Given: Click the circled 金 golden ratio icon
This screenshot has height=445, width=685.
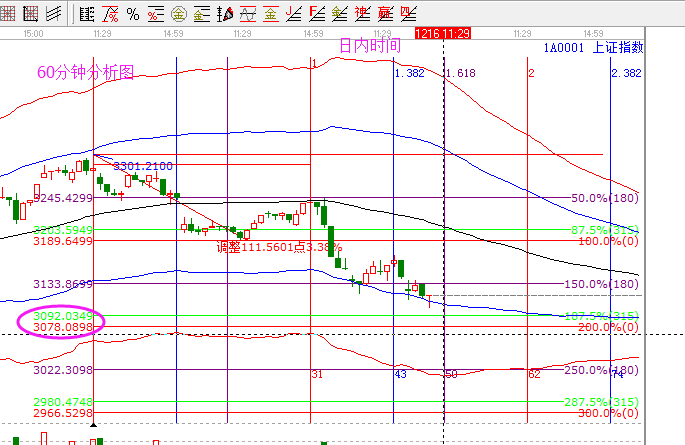Looking at the screenshot, I should tap(179, 14).
